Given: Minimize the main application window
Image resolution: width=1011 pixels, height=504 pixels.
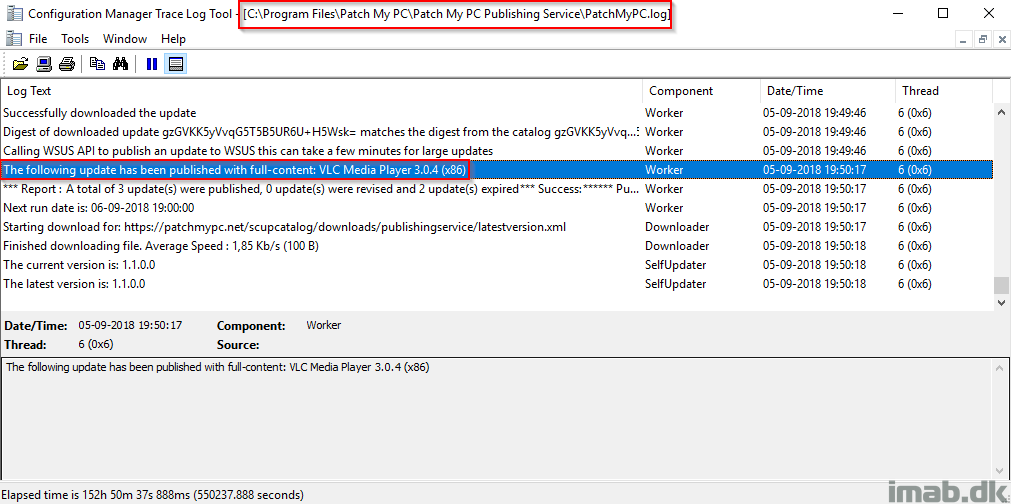Looking at the screenshot, I should [x=898, y=13].
